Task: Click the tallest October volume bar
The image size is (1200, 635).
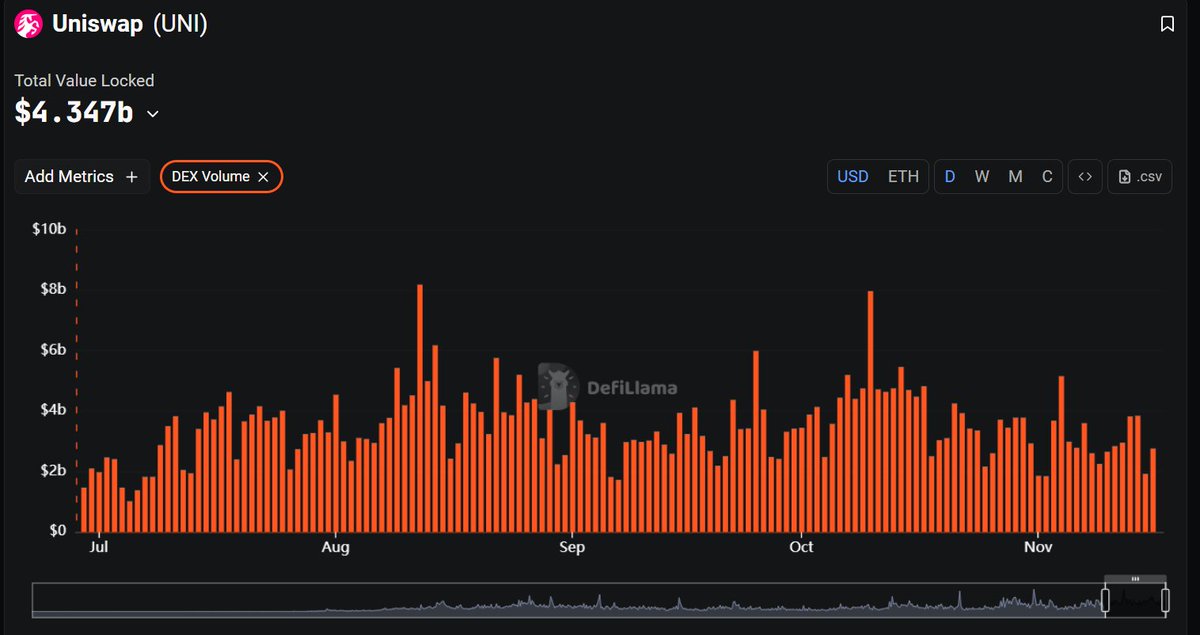Action: click(x=871, y=411)
